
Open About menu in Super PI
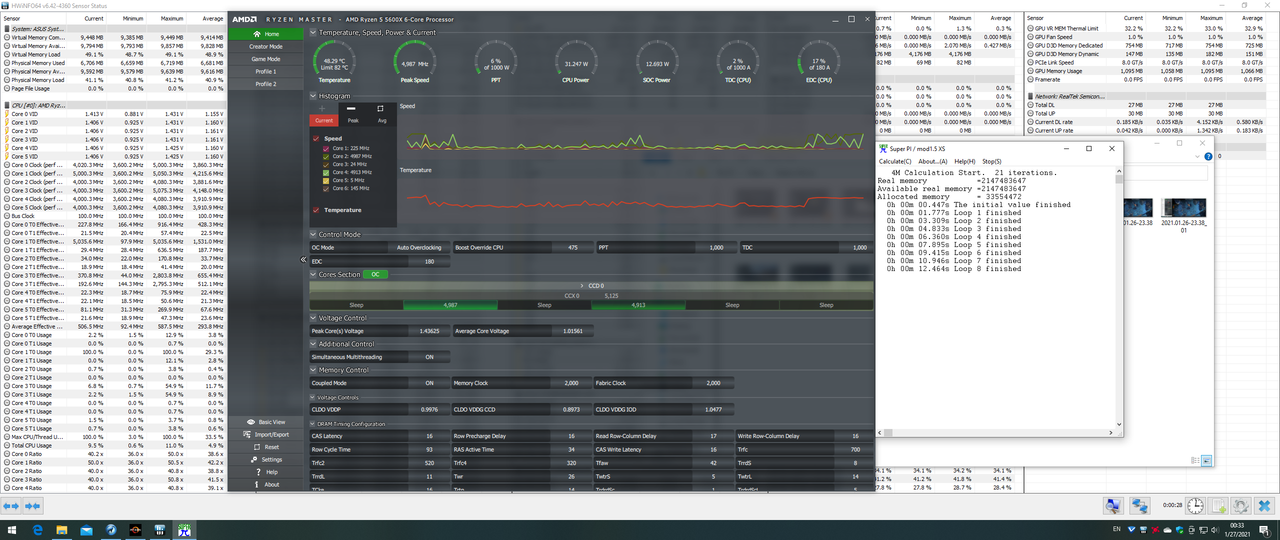tap(933, 161)
